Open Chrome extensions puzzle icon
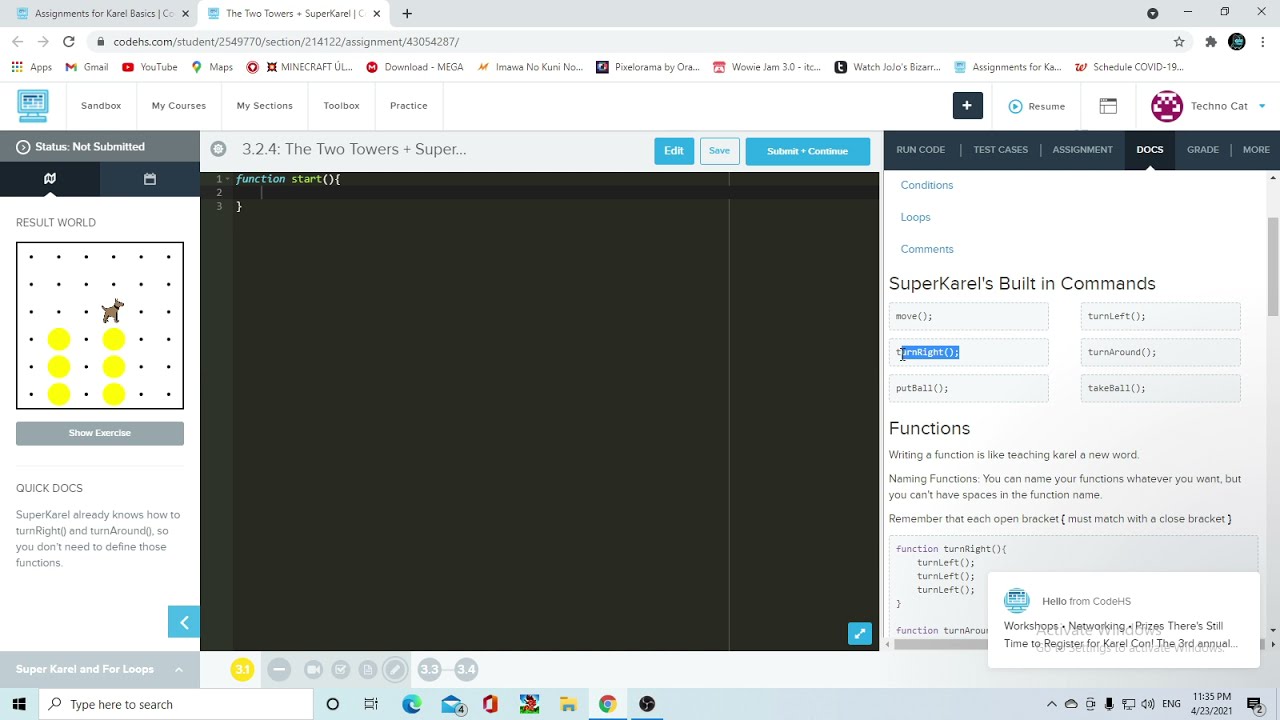Screen dimensions: 1280x720 (x=1211, y=41)
